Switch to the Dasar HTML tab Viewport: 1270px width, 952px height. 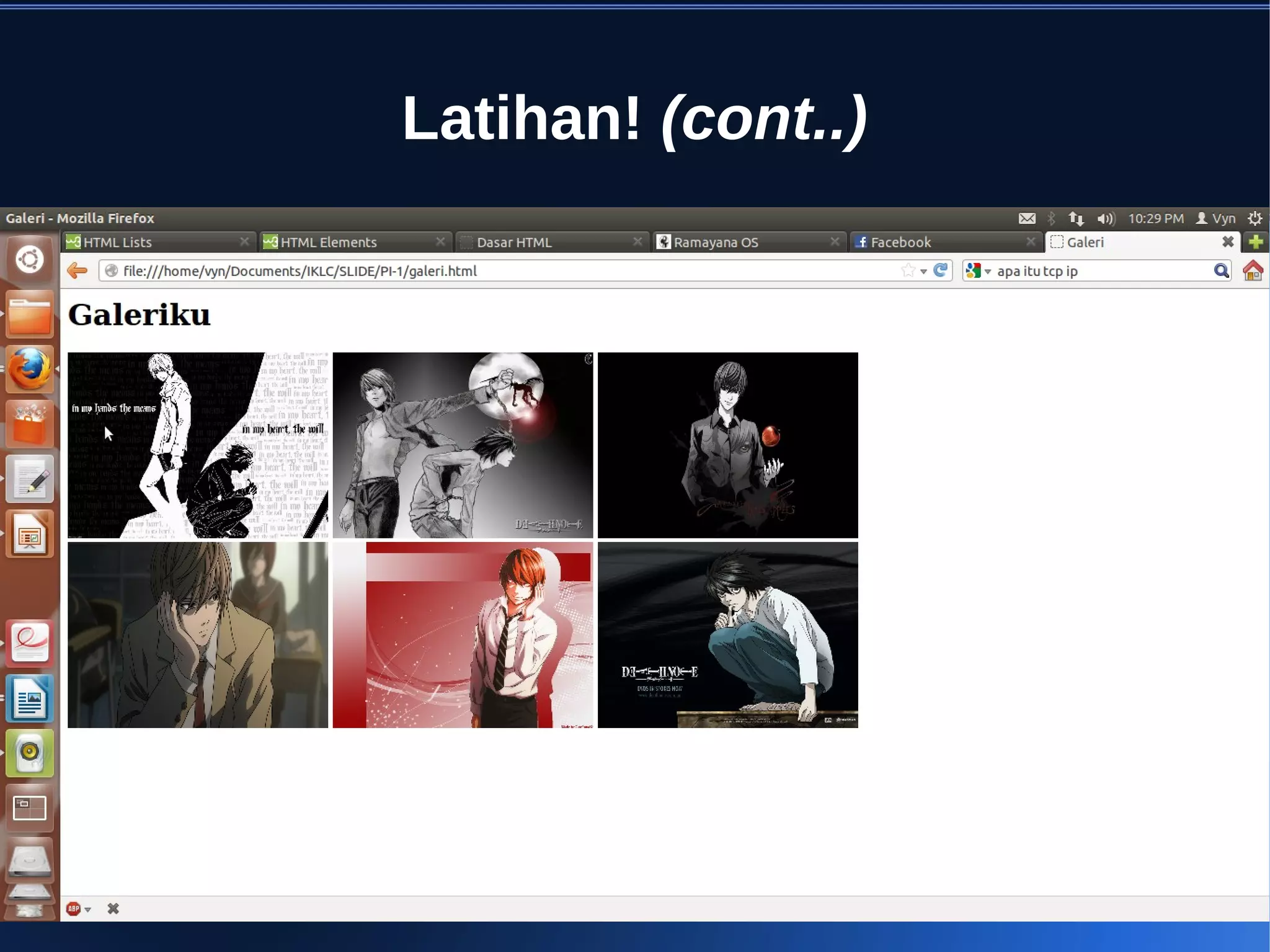click(x=553, y=242)
